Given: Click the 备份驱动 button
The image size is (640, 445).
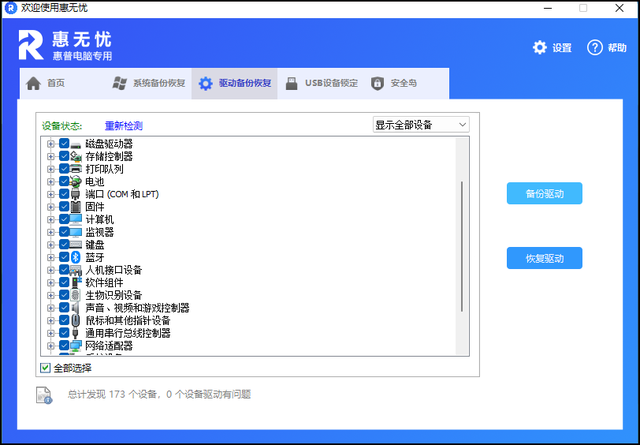Looking at the screenshot, I should pyautogui.click(x=544, y=194).
